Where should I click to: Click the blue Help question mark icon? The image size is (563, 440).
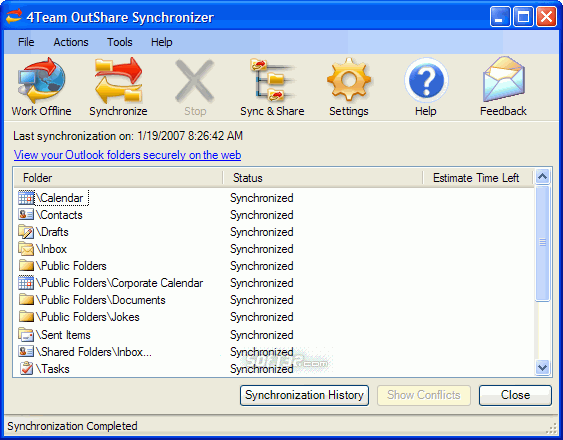tap(426, 80)
